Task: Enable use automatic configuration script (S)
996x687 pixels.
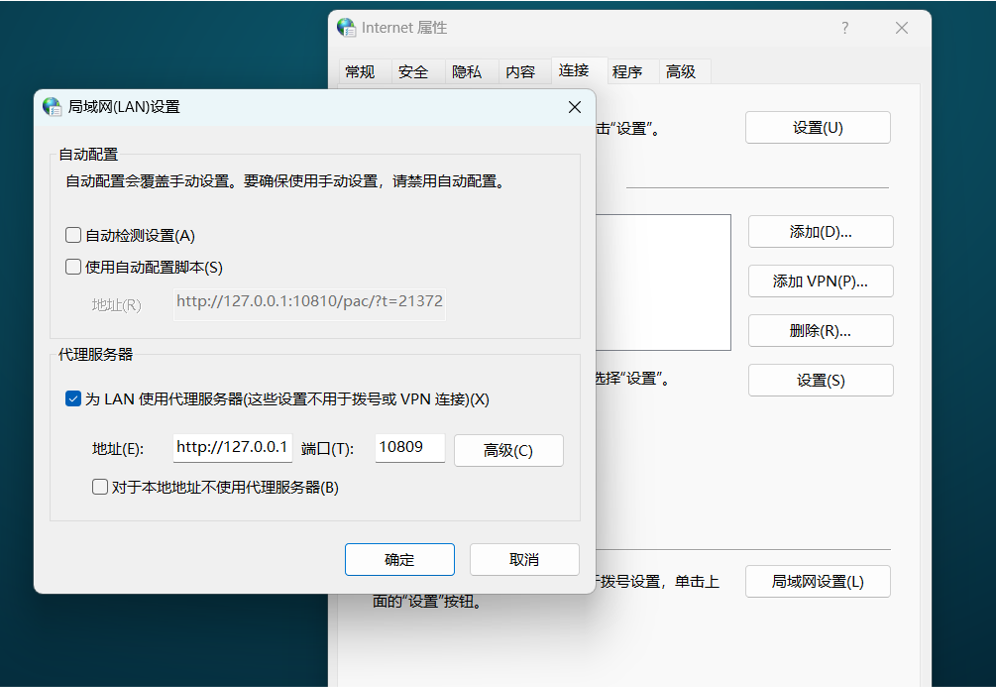Action: tap(73, 267)
